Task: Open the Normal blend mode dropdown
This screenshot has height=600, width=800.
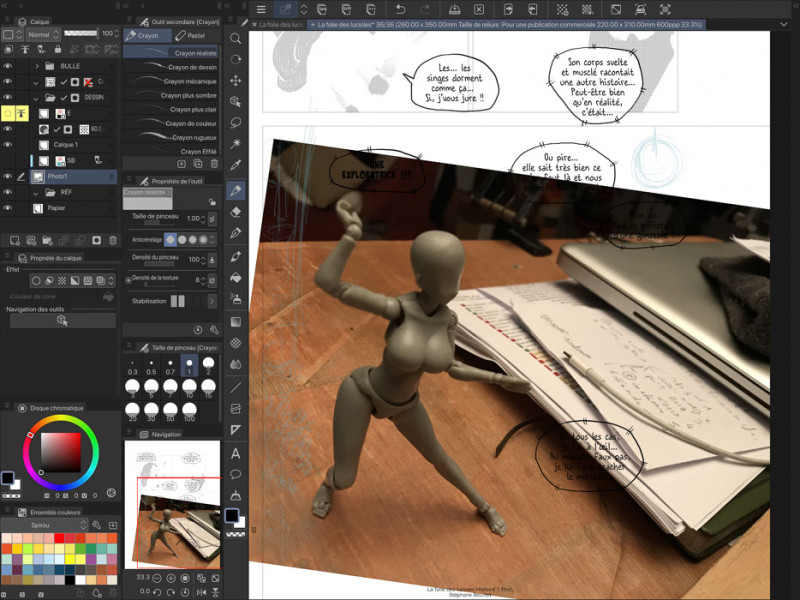Action: [x=42, y=34]
